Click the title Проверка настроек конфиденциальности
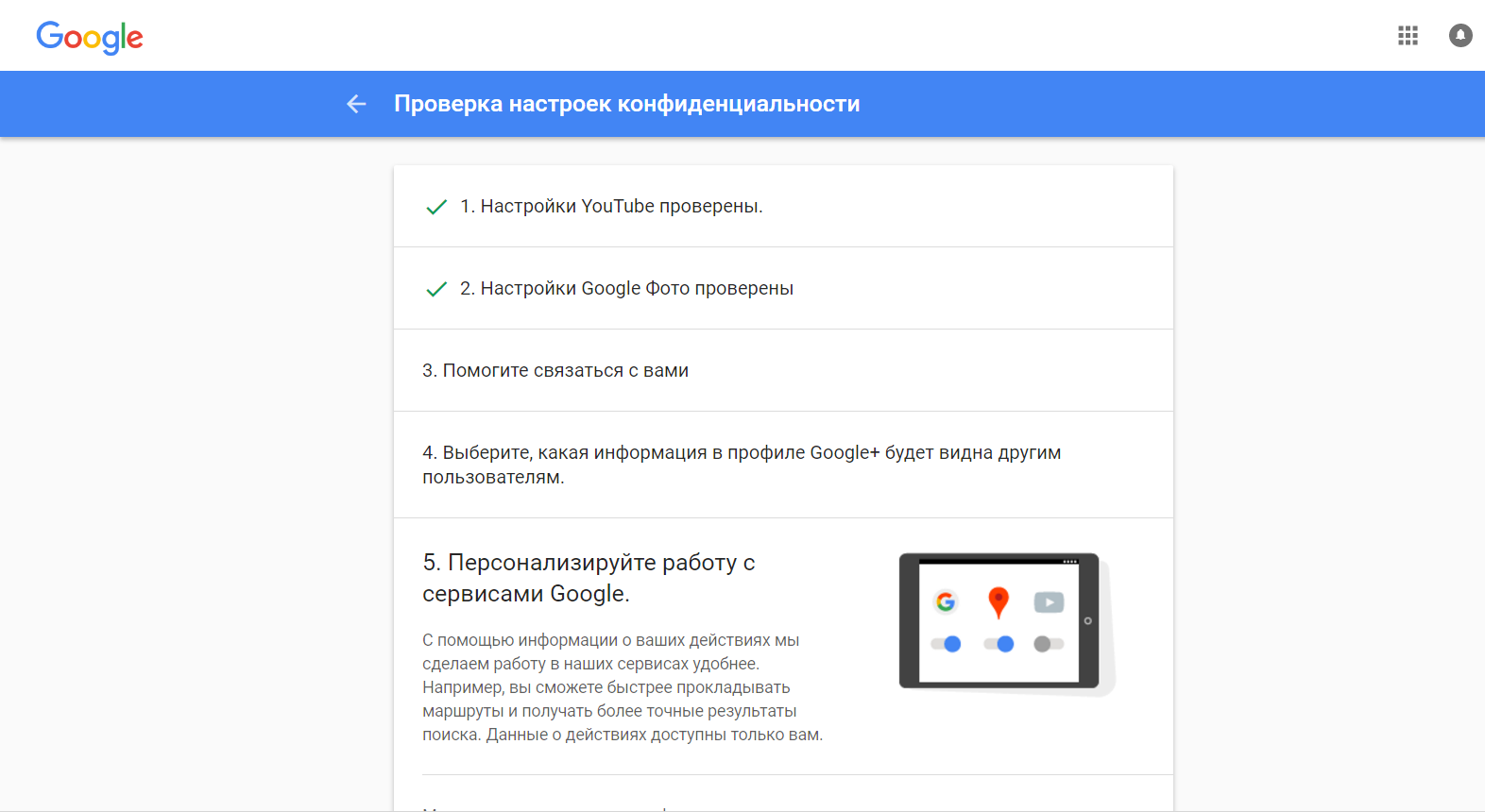The height and width of the screenshot is (812, 1485). [x=626, y=104]
